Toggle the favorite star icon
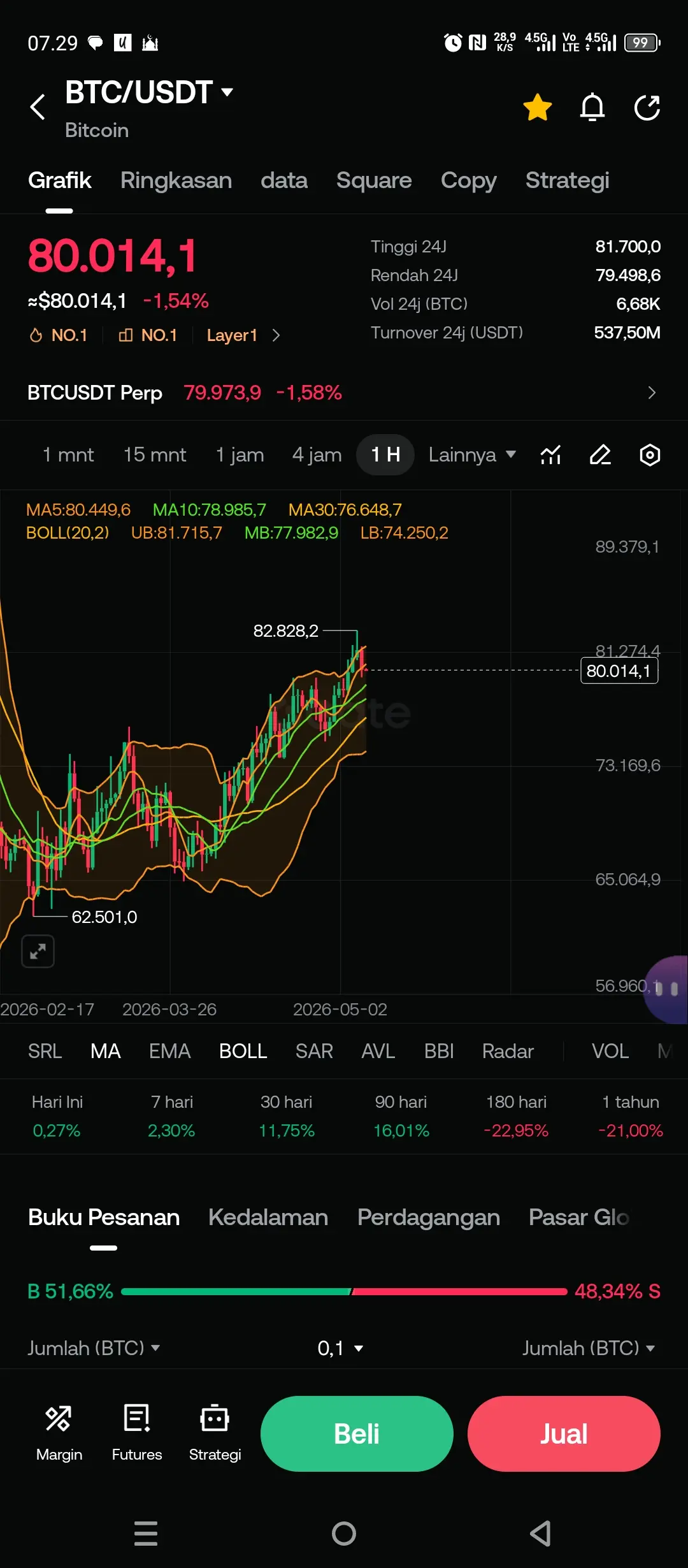688x1568 pixels. pyautogui.click(x=538, y=107)
